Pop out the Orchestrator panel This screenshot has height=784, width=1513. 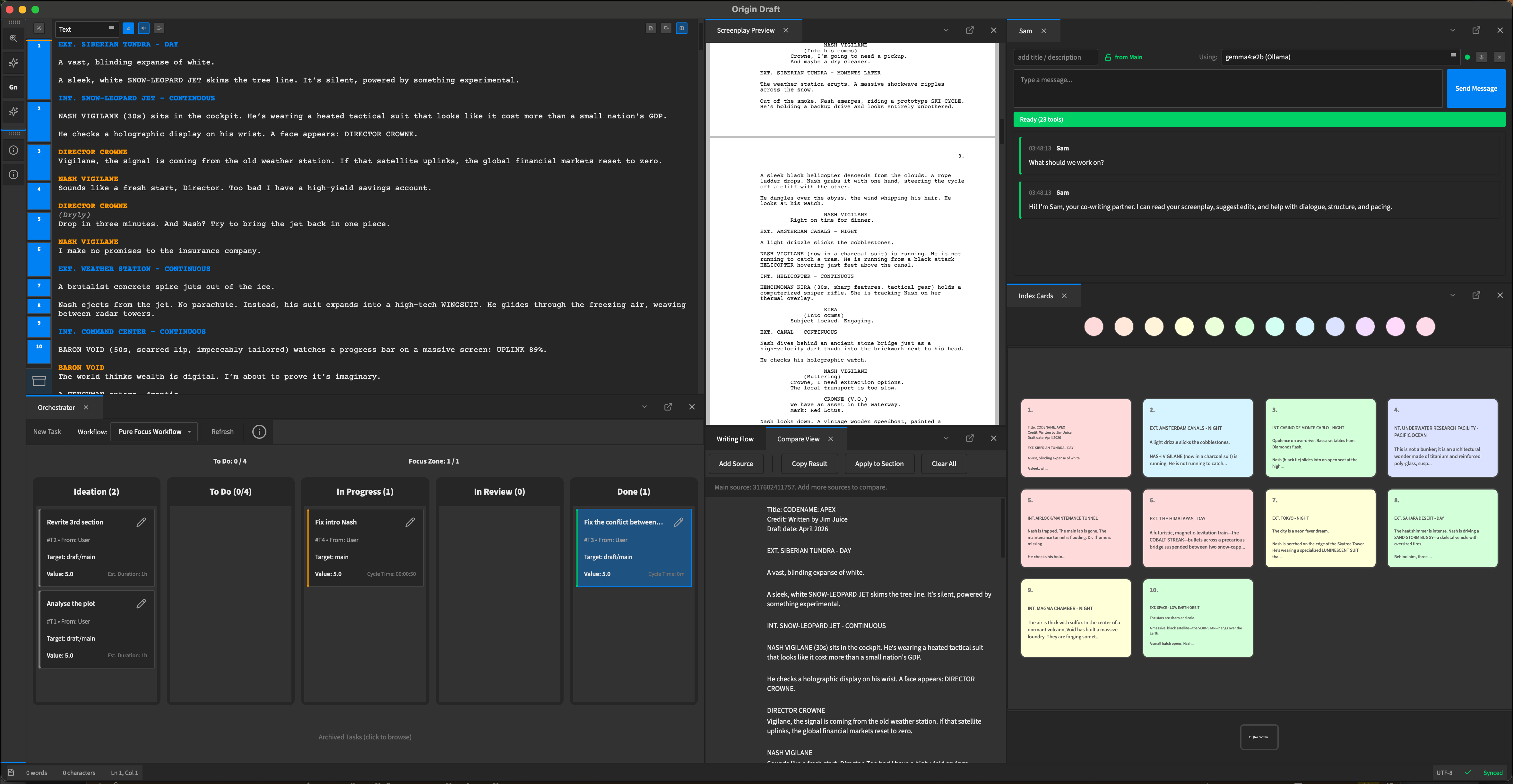pyautogui.click(x=668, y=407)
